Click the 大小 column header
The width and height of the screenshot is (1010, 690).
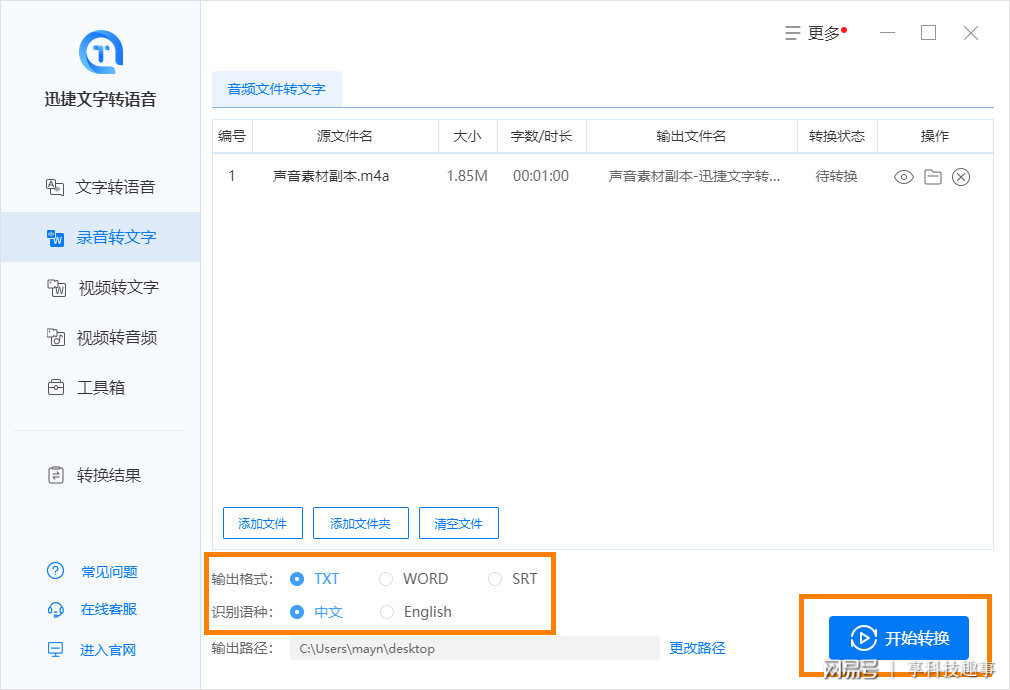coord(468,136)
